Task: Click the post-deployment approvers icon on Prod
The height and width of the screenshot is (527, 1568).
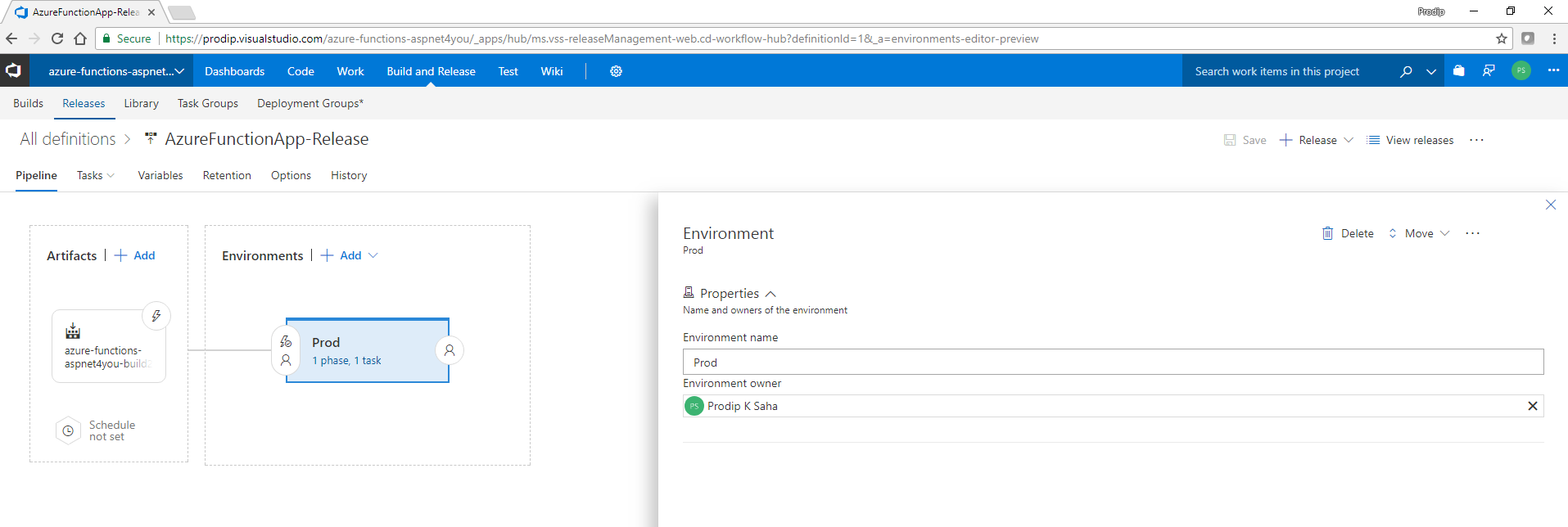Action: pyautogui.click(x=450, y=350)
